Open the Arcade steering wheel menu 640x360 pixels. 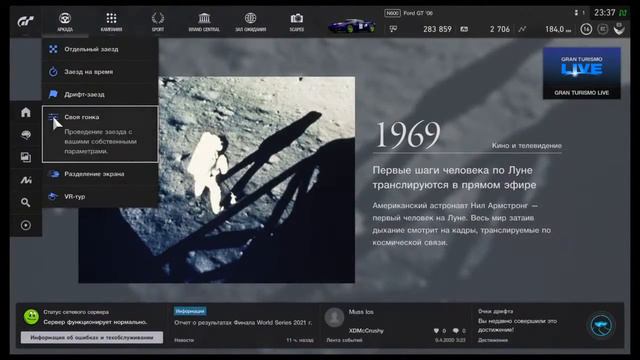65,22
